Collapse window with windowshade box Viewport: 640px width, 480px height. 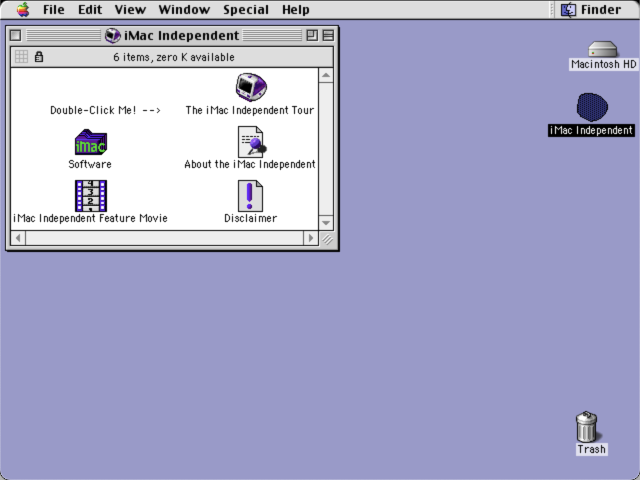coord(328,36)
